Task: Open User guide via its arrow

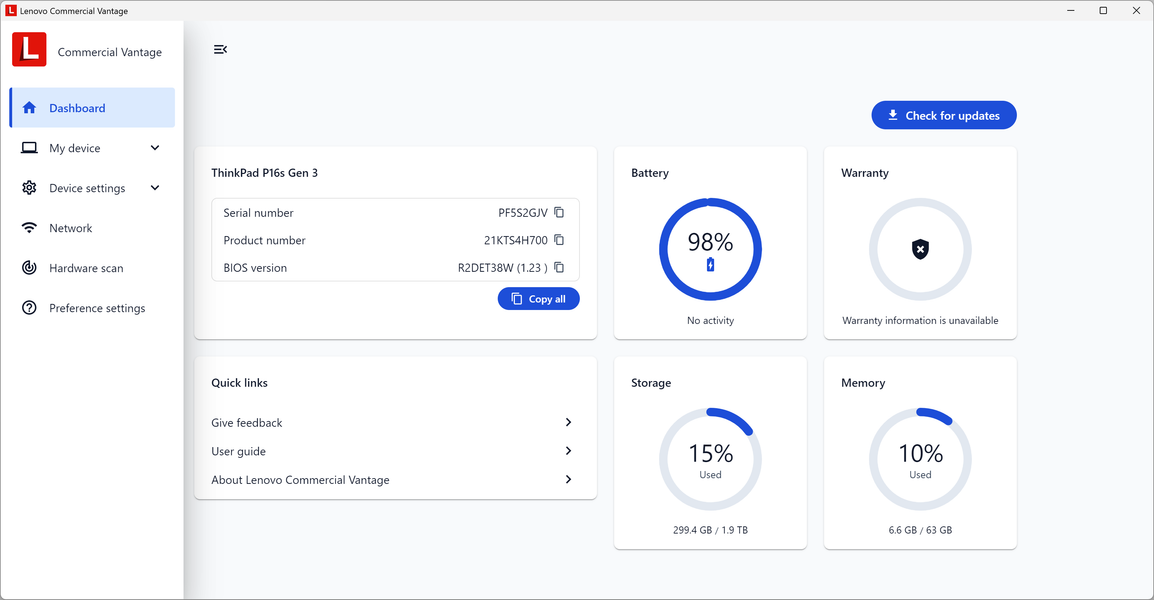Action: 568,451
